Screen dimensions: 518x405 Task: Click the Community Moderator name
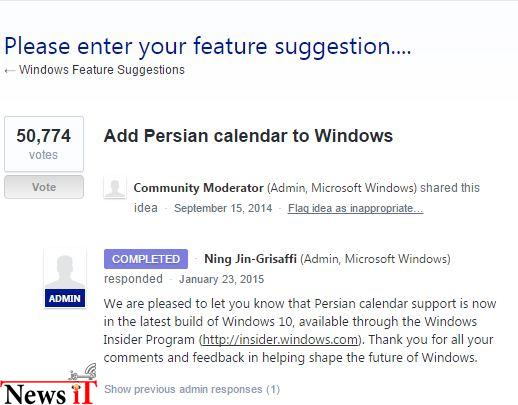(x=199, y=188)
